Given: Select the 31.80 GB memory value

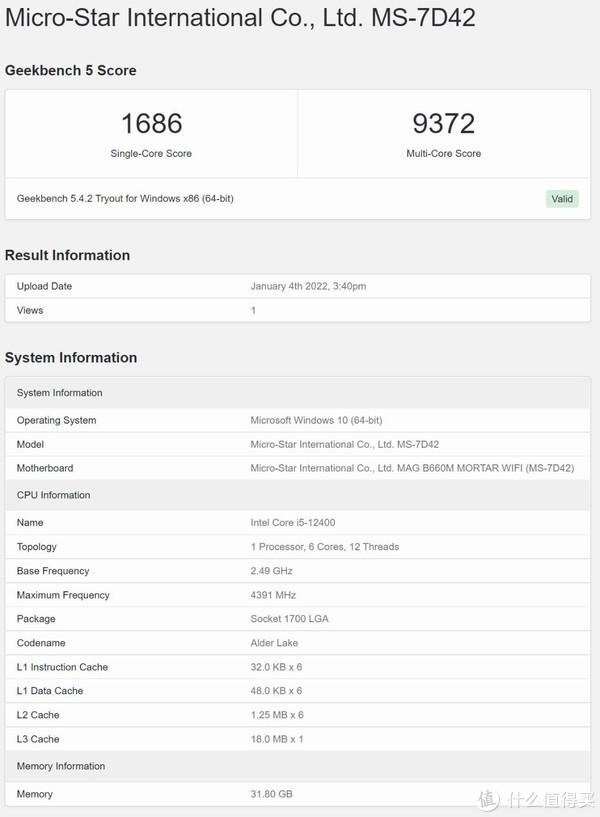Looking at the screenshot, I should 271,794.
